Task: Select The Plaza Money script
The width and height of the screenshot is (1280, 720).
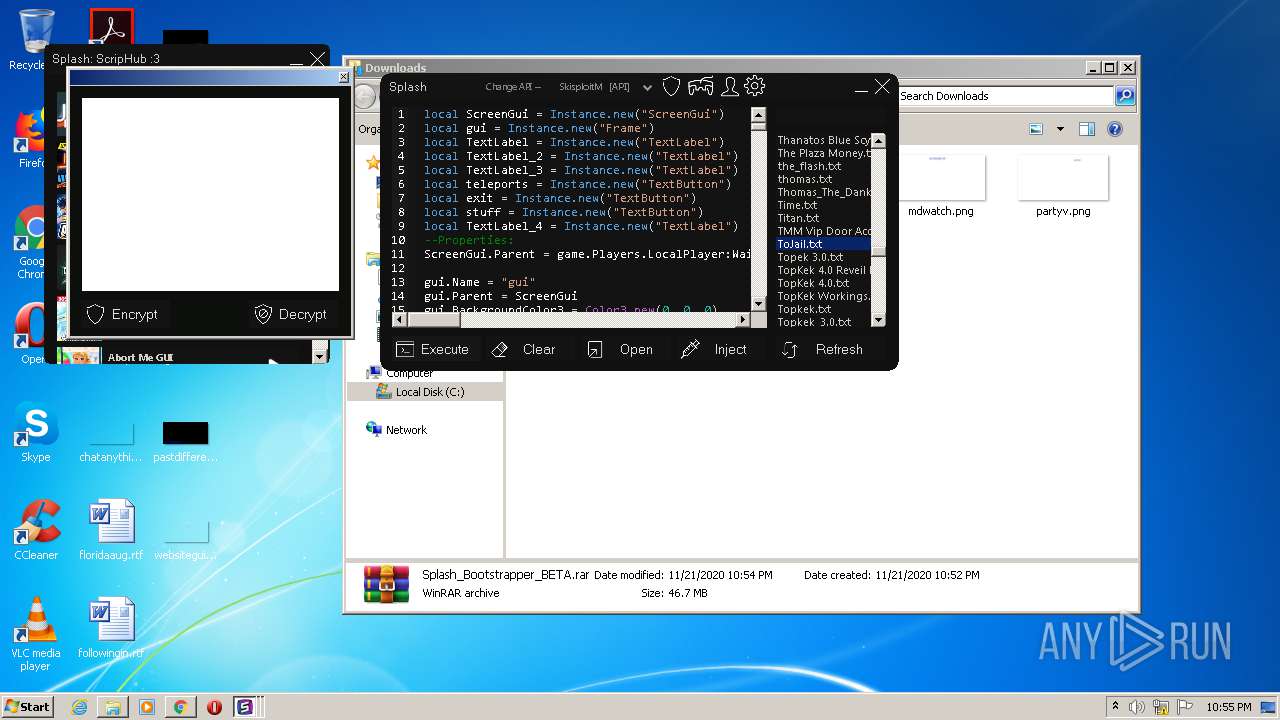Action: [823, 153]
